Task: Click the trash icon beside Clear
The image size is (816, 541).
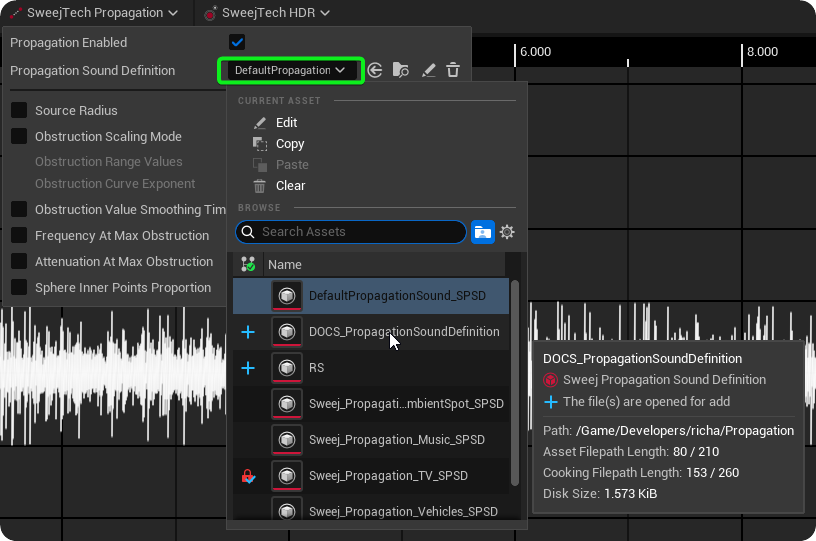Action: point(260,186)
